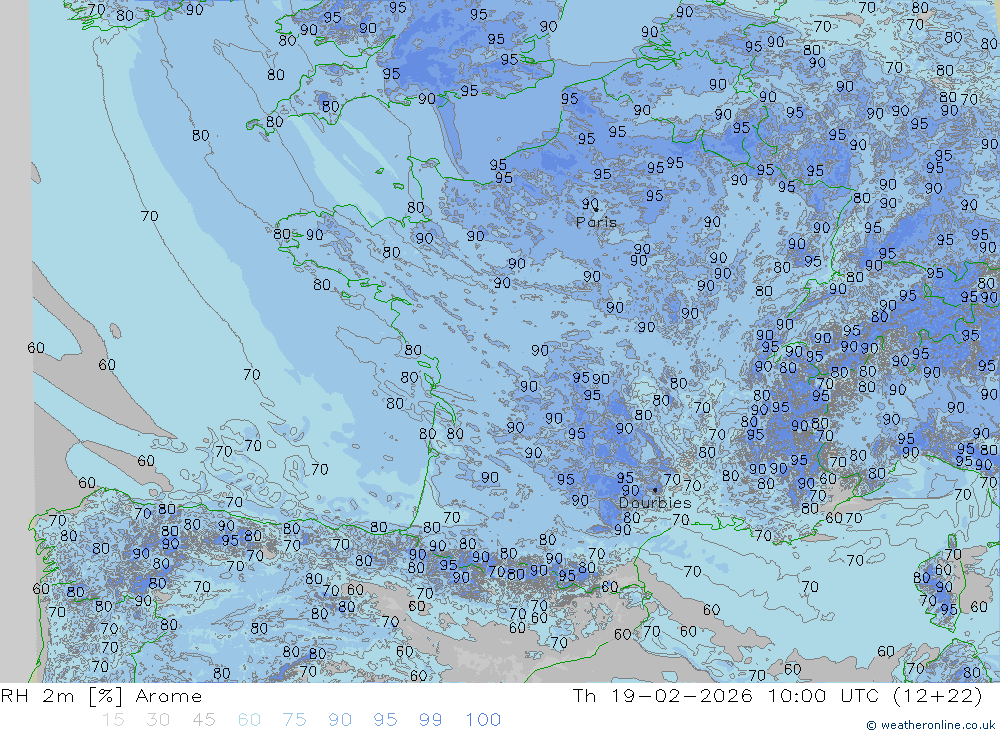Image resolution: width=1000 pixels, height=733 pixels.
Task: Click the Paris location dot marker
Action: [x=596, y=209]
